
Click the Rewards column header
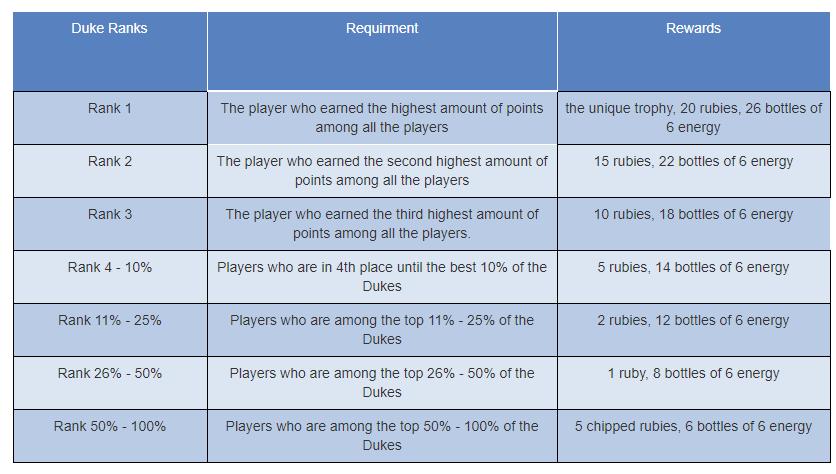point(694,51)
